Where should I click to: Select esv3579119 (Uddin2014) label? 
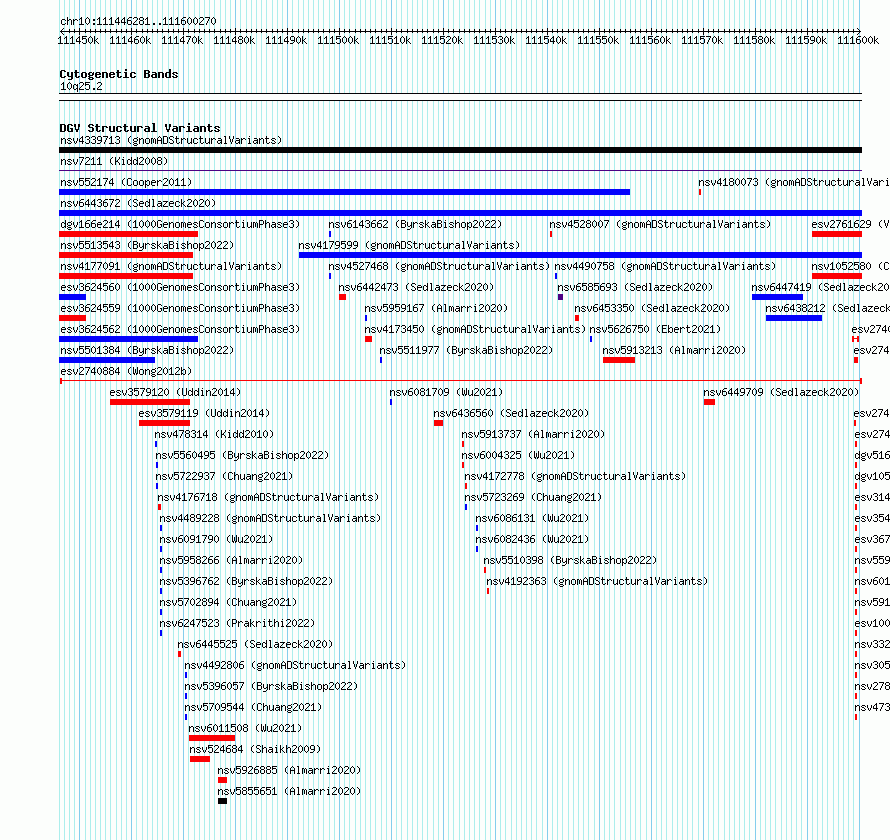204,413
